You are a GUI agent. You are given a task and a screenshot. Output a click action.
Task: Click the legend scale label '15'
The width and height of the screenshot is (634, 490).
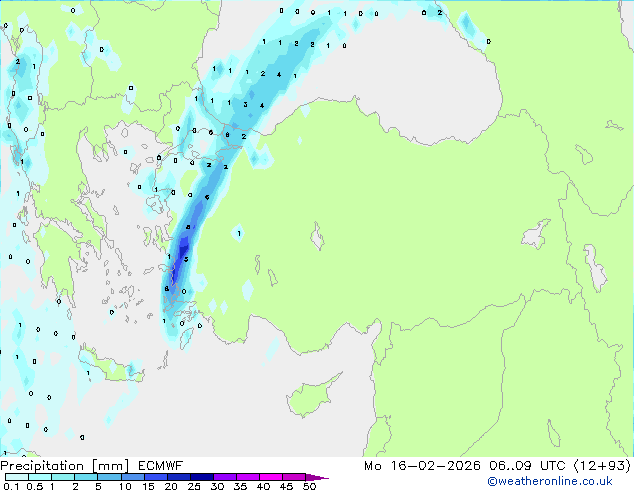[x=148, y=486]
